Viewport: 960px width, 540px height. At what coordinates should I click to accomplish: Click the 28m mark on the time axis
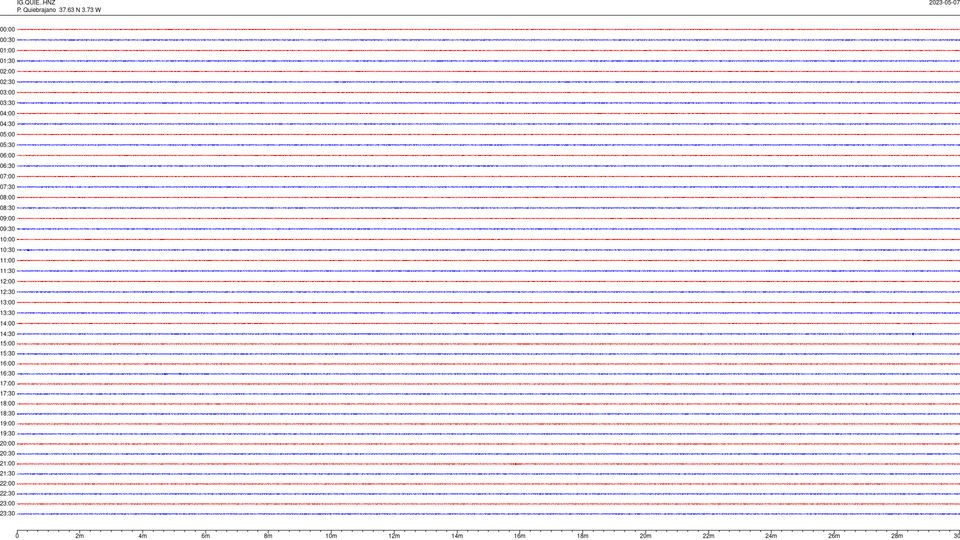(897, 536)
